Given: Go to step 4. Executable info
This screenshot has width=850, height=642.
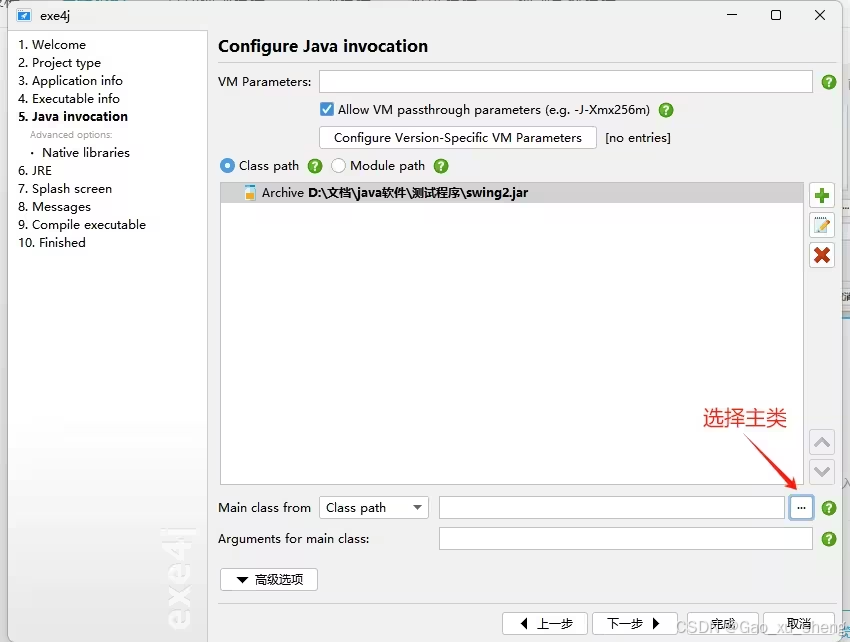Looking at the screenshot, I should [69, 99].
